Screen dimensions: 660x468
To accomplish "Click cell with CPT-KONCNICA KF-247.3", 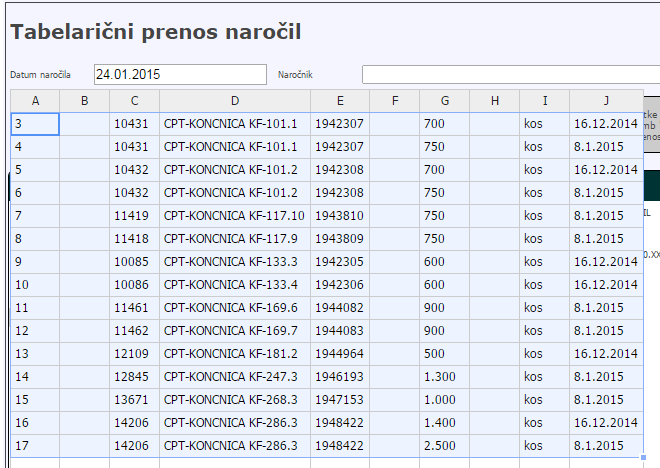I will coord(235,376).
